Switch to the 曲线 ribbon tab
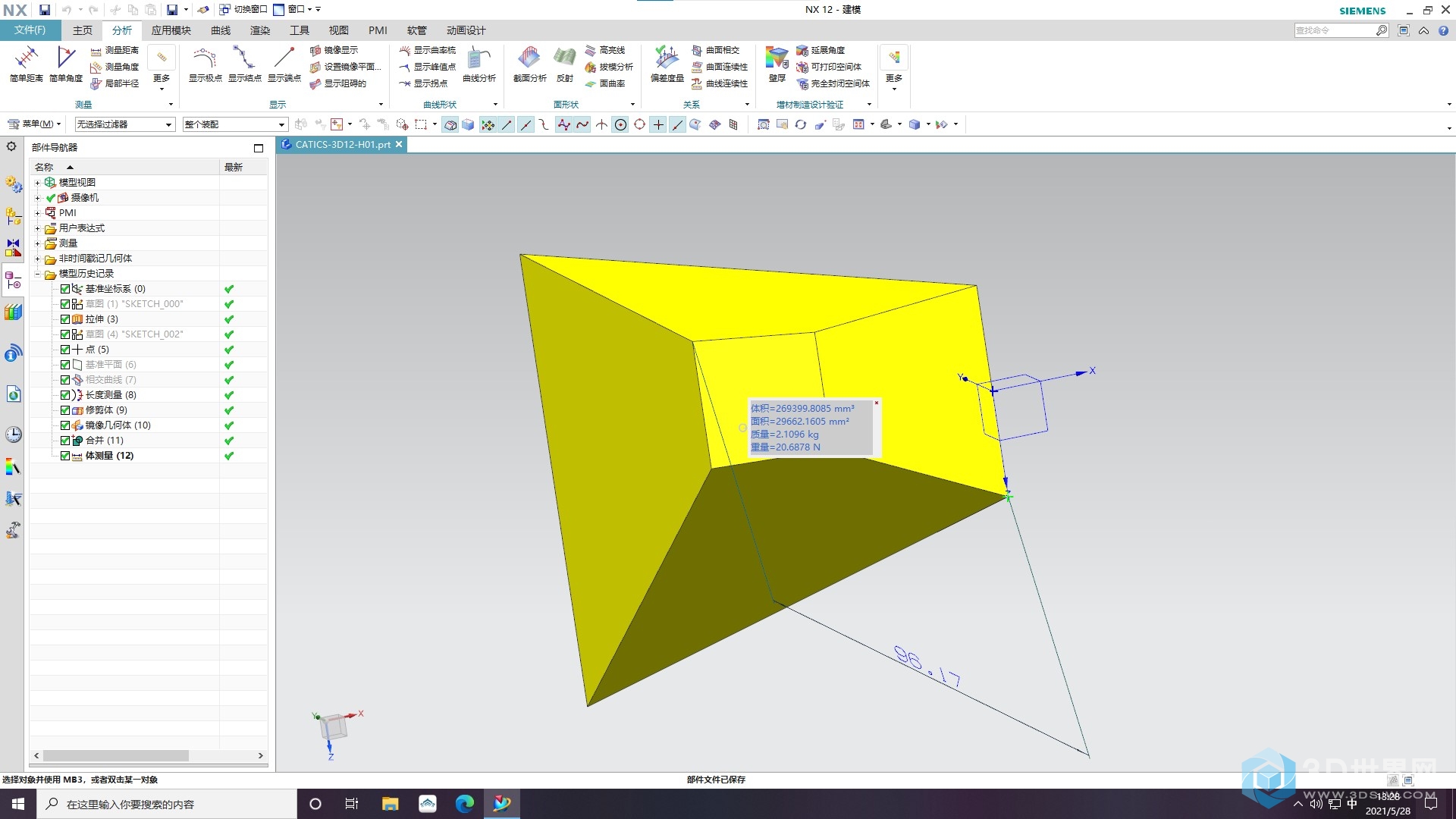Screen dimensions: 1456x819 221,30
